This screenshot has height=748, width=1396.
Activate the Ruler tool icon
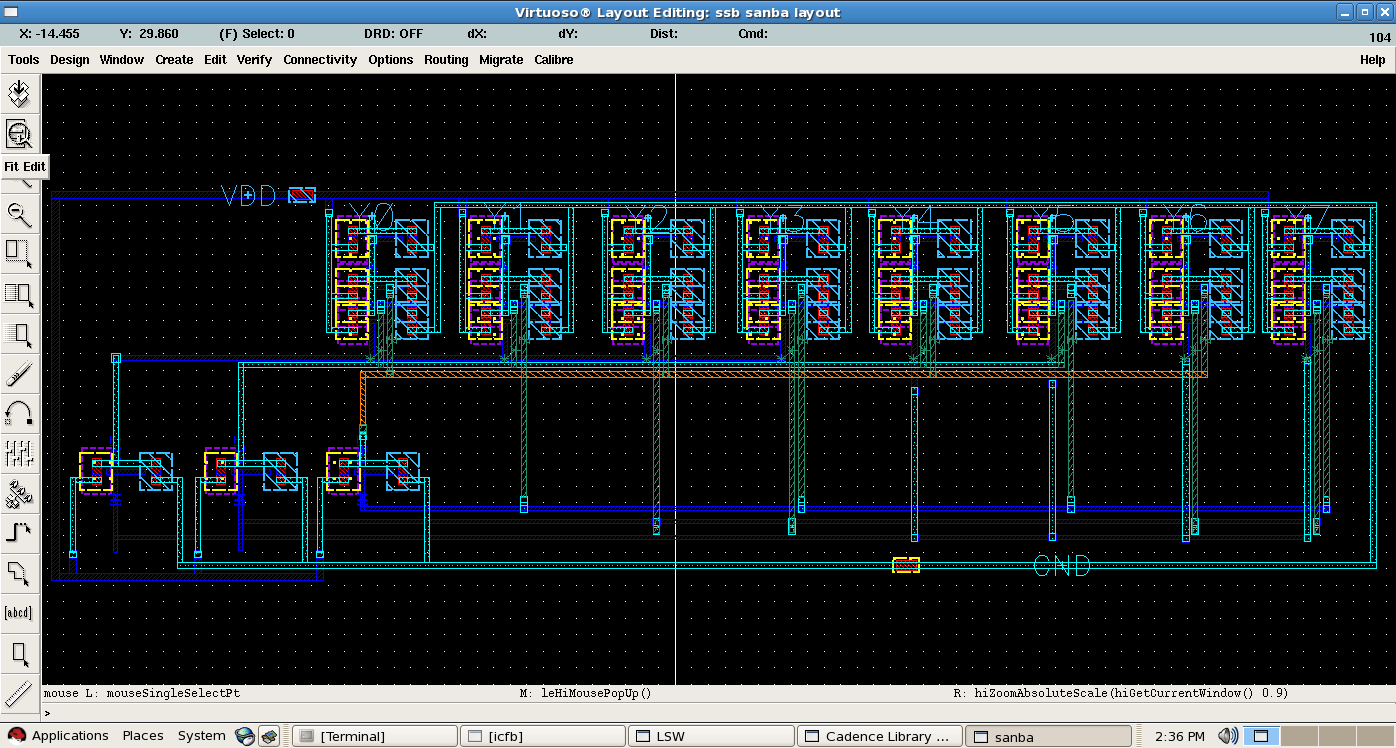pyautogui.click(x=19, y=693)
